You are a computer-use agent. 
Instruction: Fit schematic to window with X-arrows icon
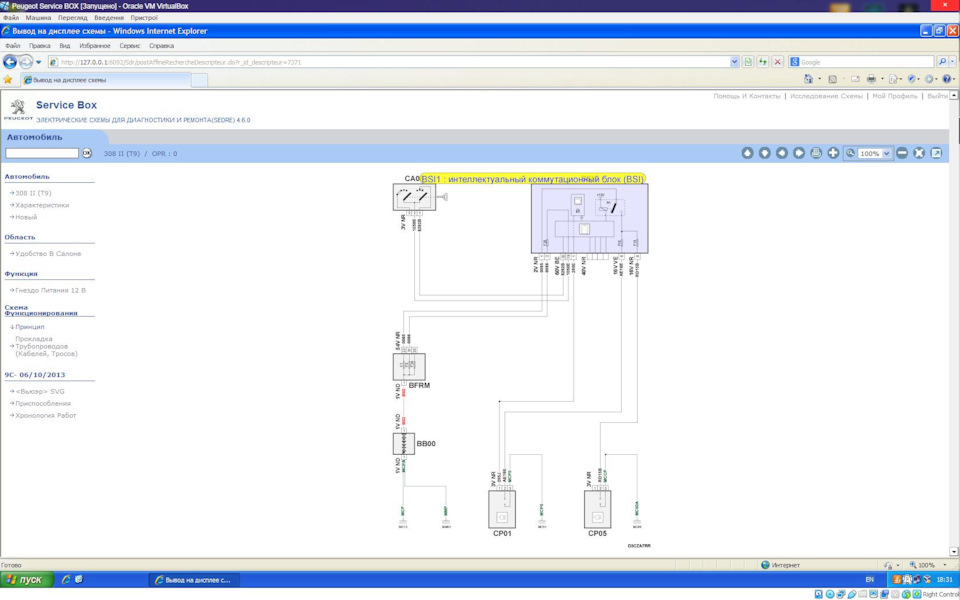tap(919, 153)
